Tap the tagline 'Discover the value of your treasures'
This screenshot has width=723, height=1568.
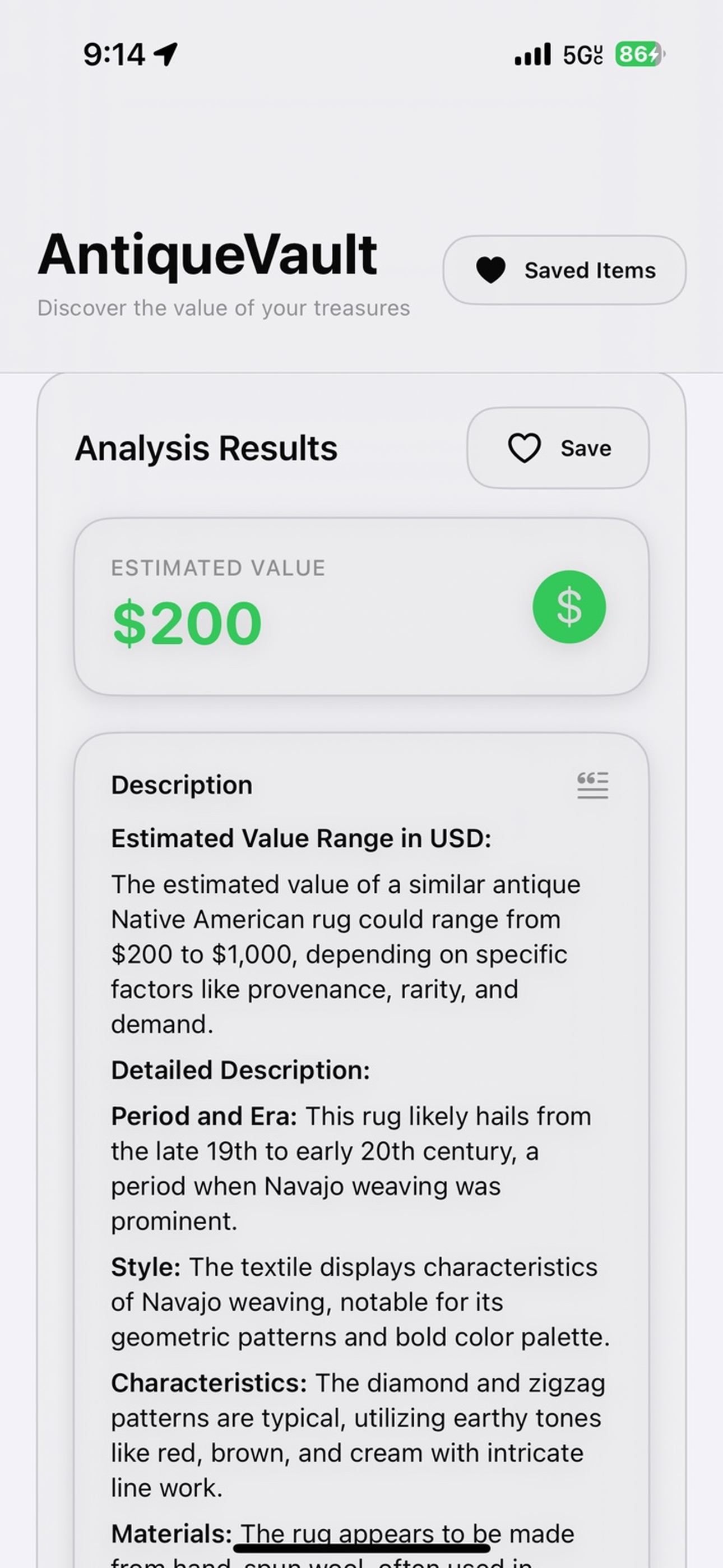pos(224,308)
